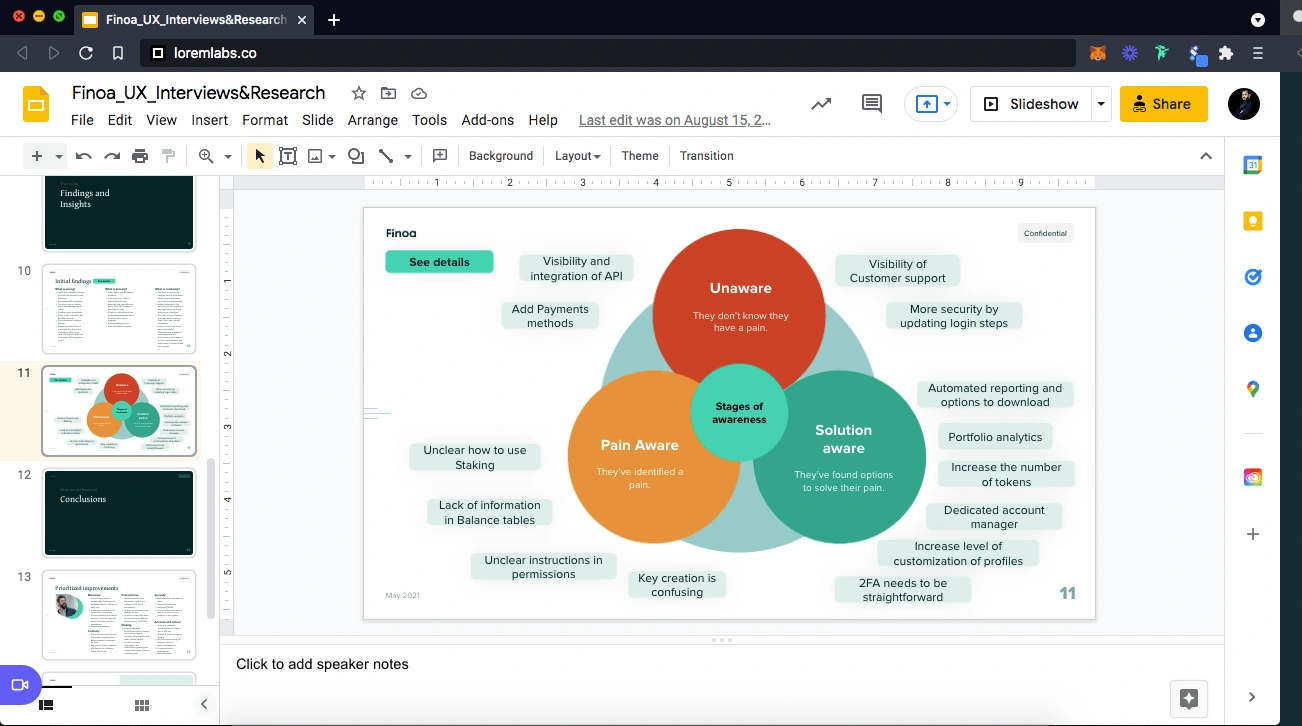Open Slideshow options dropdown arrow
This screenshot has width=1302, height=726.
tap(1101, 104)
